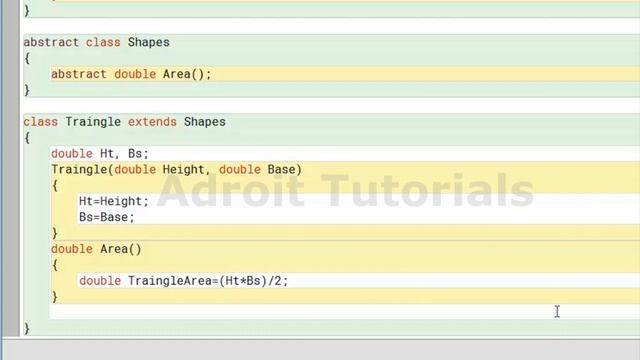The width and height of the screenshot is (640, 360).
Task: Click the method header 'double Area()'
Action: pyautogui.click(x=96, y=249)
